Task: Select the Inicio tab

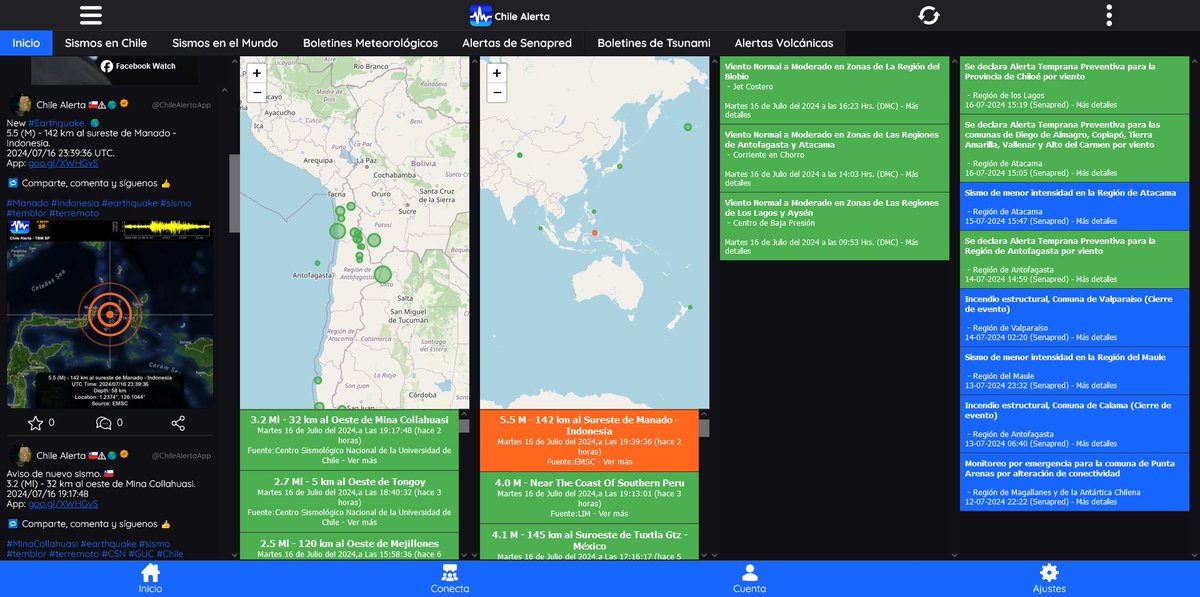Action: [x=26, y=43]
